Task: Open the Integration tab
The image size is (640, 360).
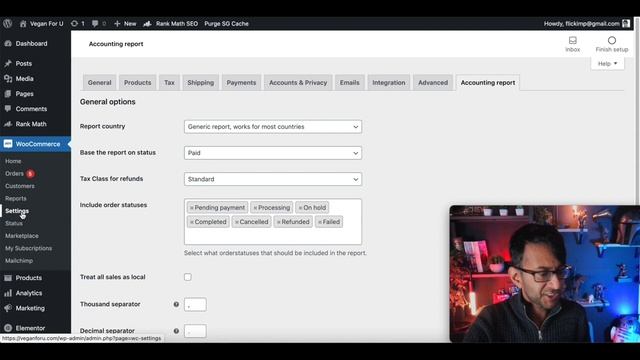Action: [x=389, y=82]
